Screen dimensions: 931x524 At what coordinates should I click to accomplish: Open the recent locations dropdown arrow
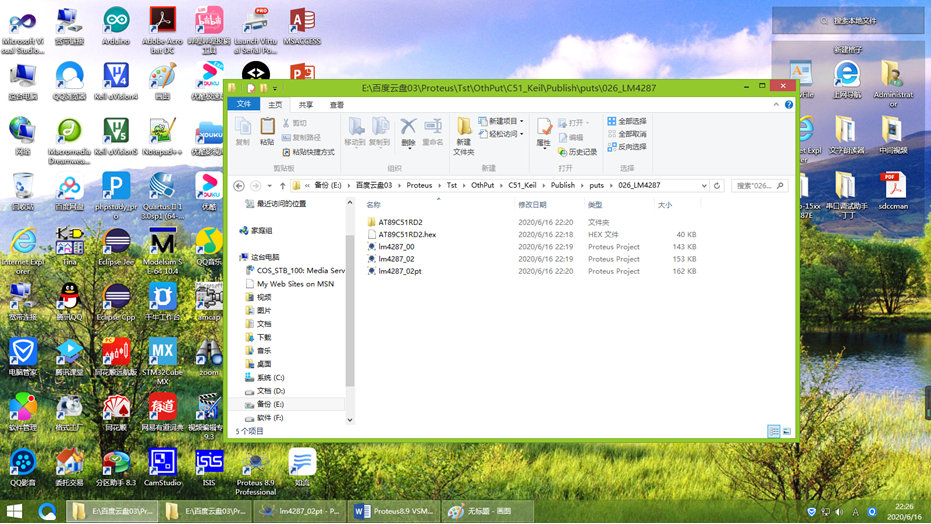[270, 186]
